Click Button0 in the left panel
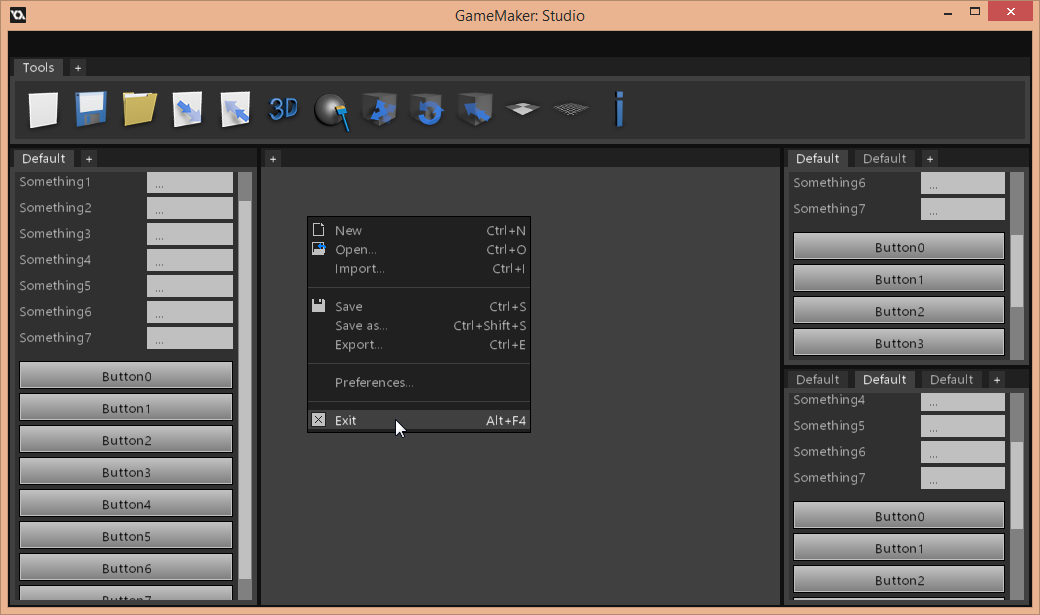This screenshot has width=1040, height=615. (126, 376)
